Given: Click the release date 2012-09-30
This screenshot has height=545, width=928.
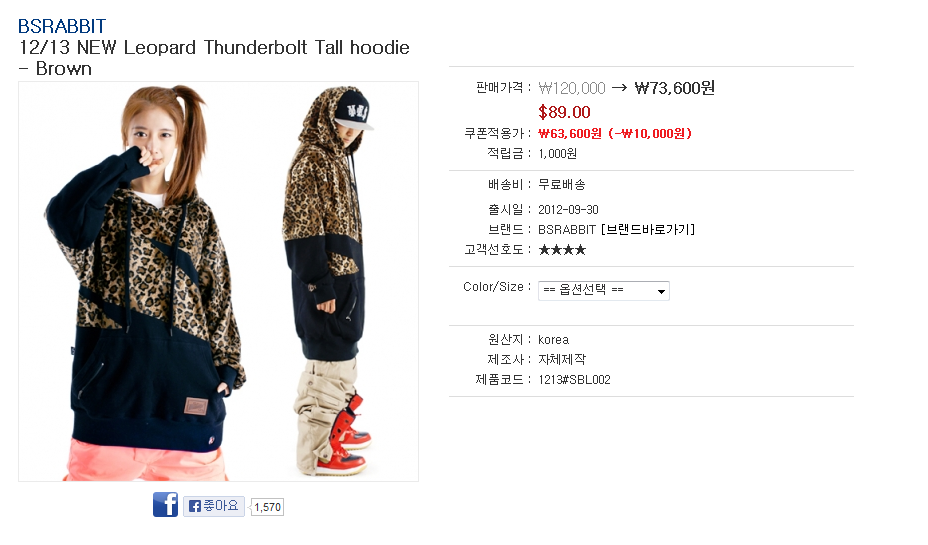Looking at the screenshot, I should 568,209.
